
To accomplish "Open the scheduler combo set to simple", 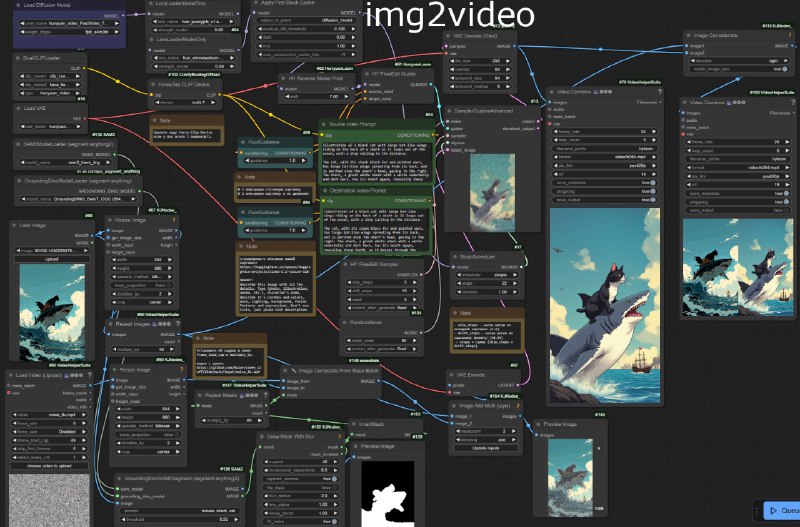I will (486, 275).
